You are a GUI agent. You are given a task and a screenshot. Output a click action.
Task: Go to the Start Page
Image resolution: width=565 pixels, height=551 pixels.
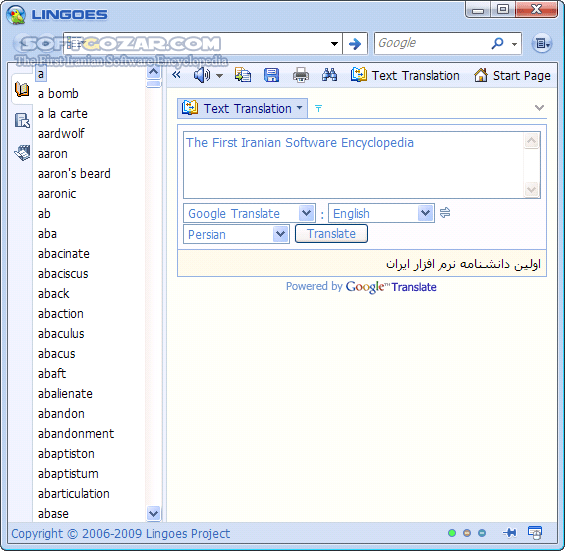(512, 75)
